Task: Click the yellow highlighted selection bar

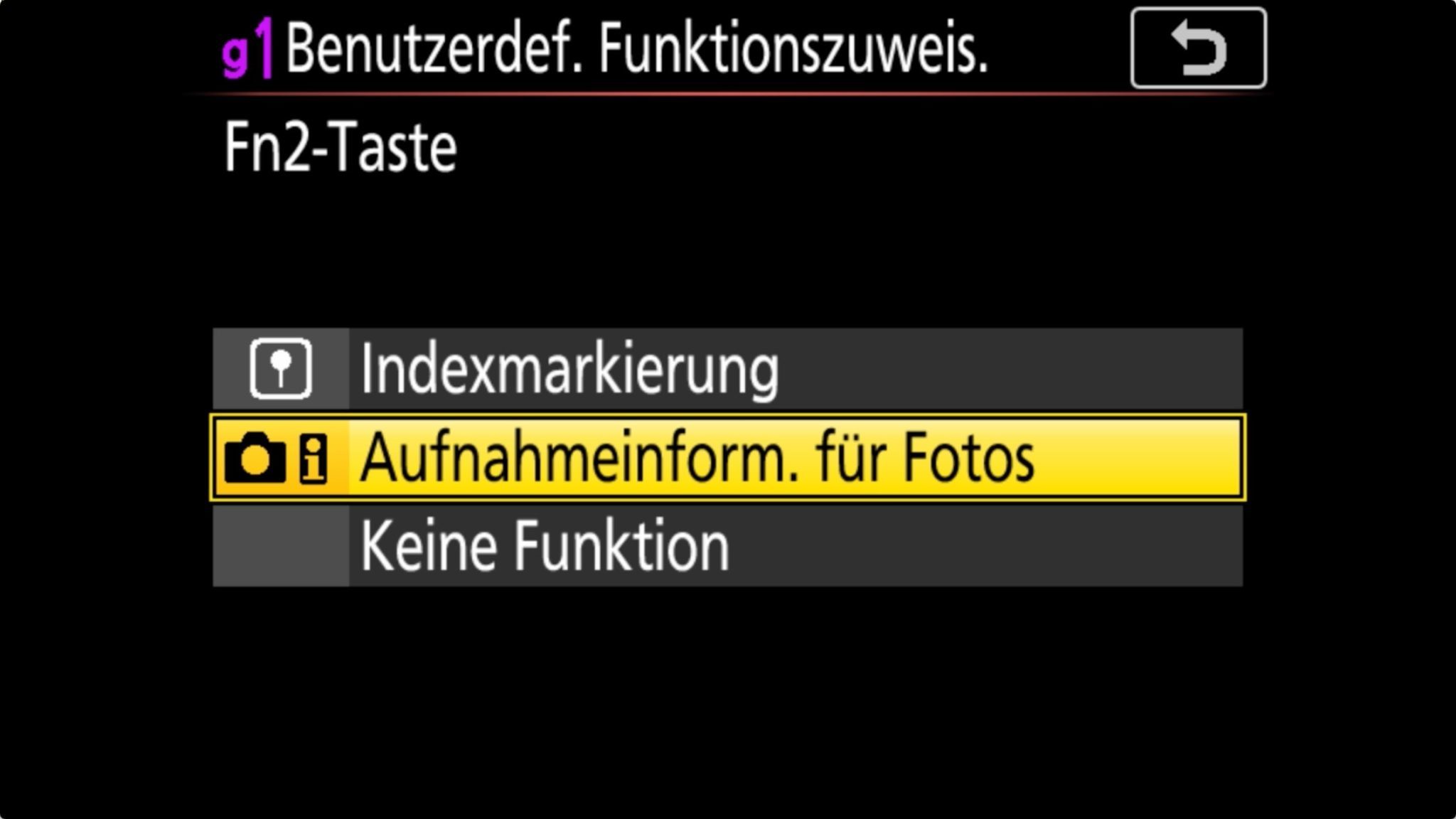Action: point(728,458)
